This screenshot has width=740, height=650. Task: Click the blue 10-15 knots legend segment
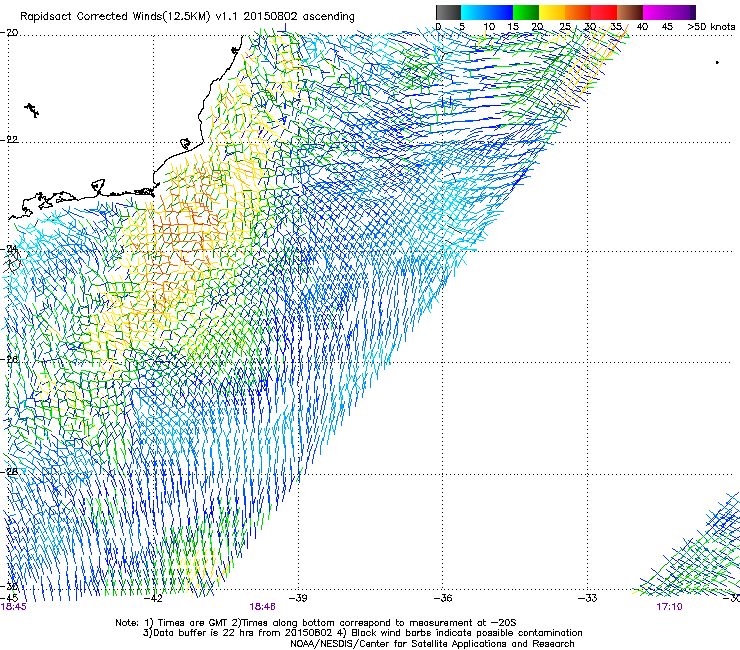coord(500,12)
